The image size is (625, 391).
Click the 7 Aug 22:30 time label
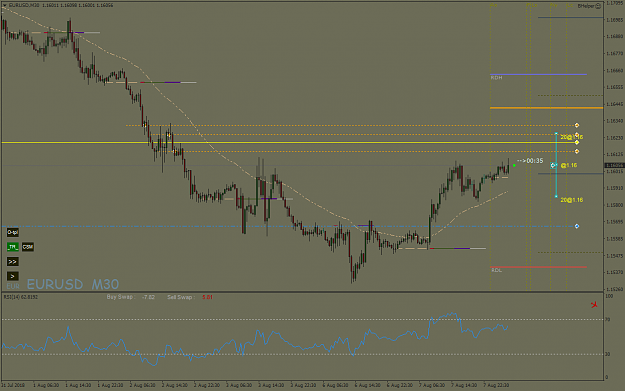pyautogui.click(x=496, y=385)
